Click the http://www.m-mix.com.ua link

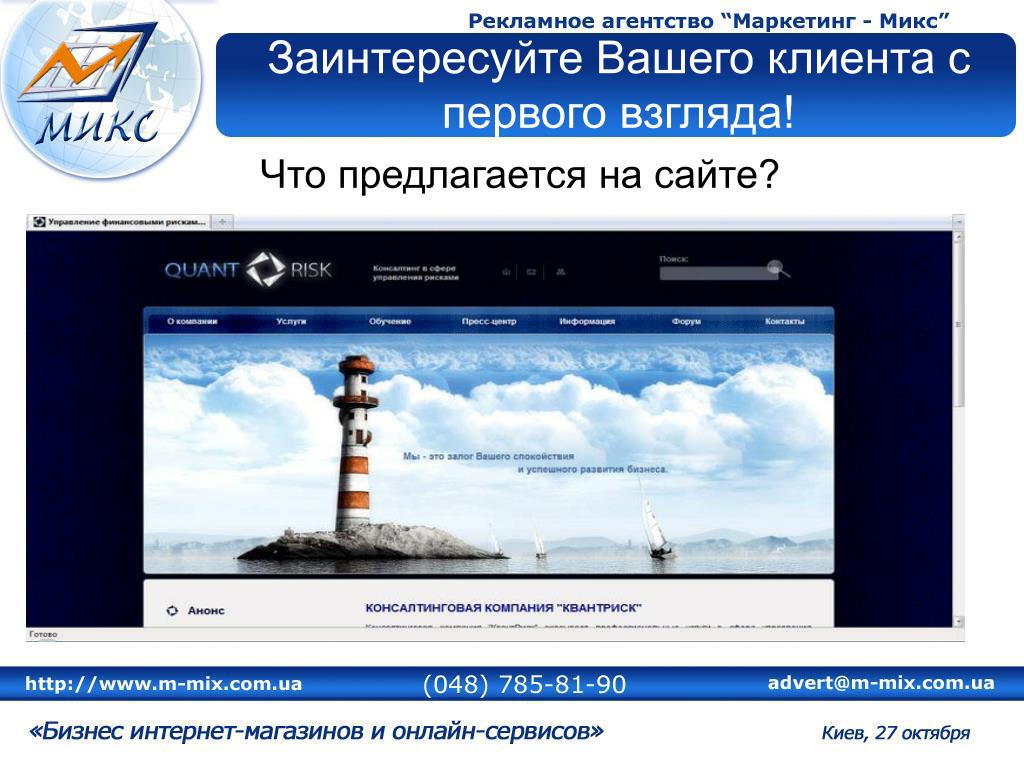[x=163, y=684]
